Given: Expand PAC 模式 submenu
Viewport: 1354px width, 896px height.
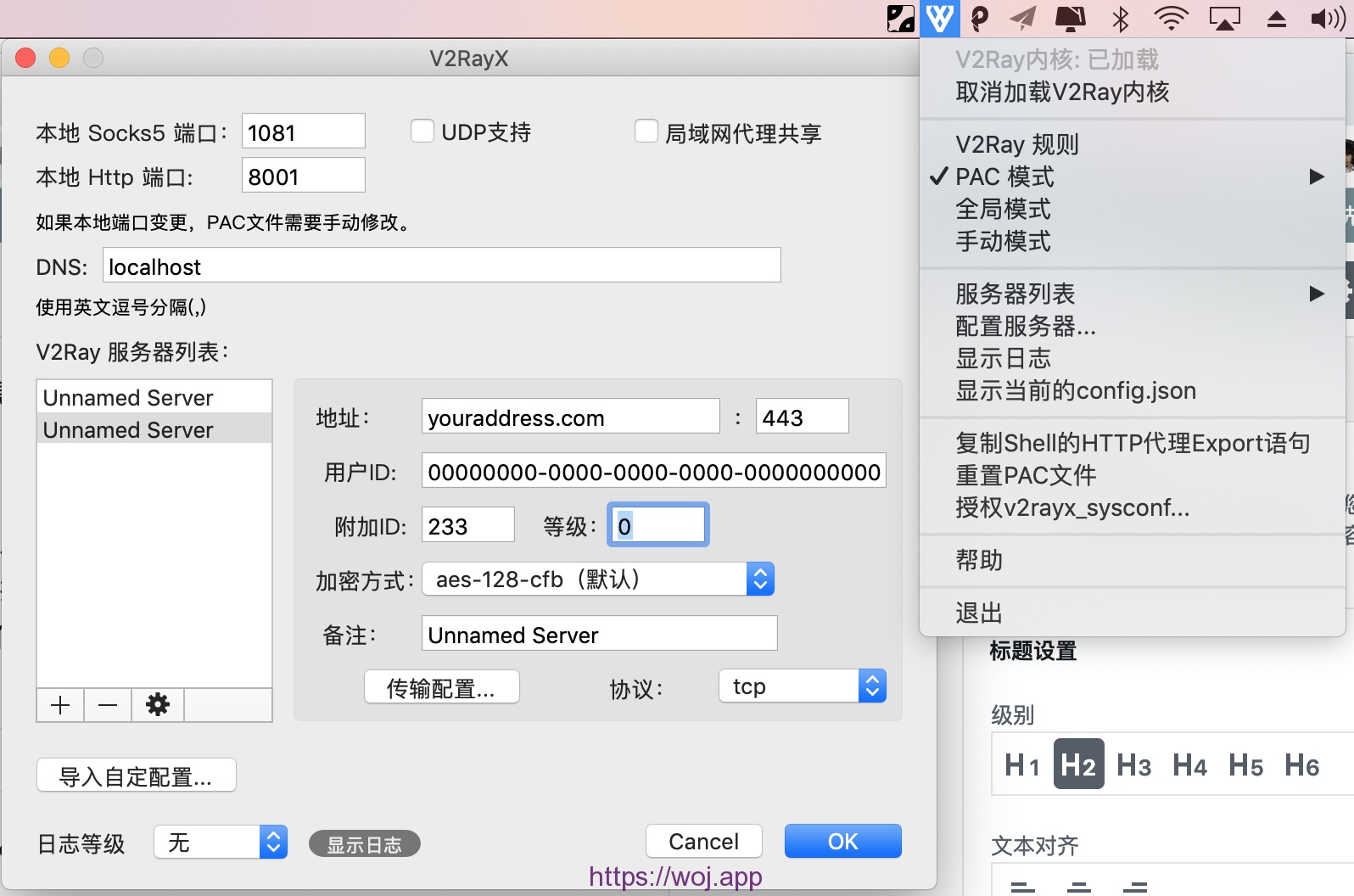Looking at the screenshot, I should (1133, 176).
